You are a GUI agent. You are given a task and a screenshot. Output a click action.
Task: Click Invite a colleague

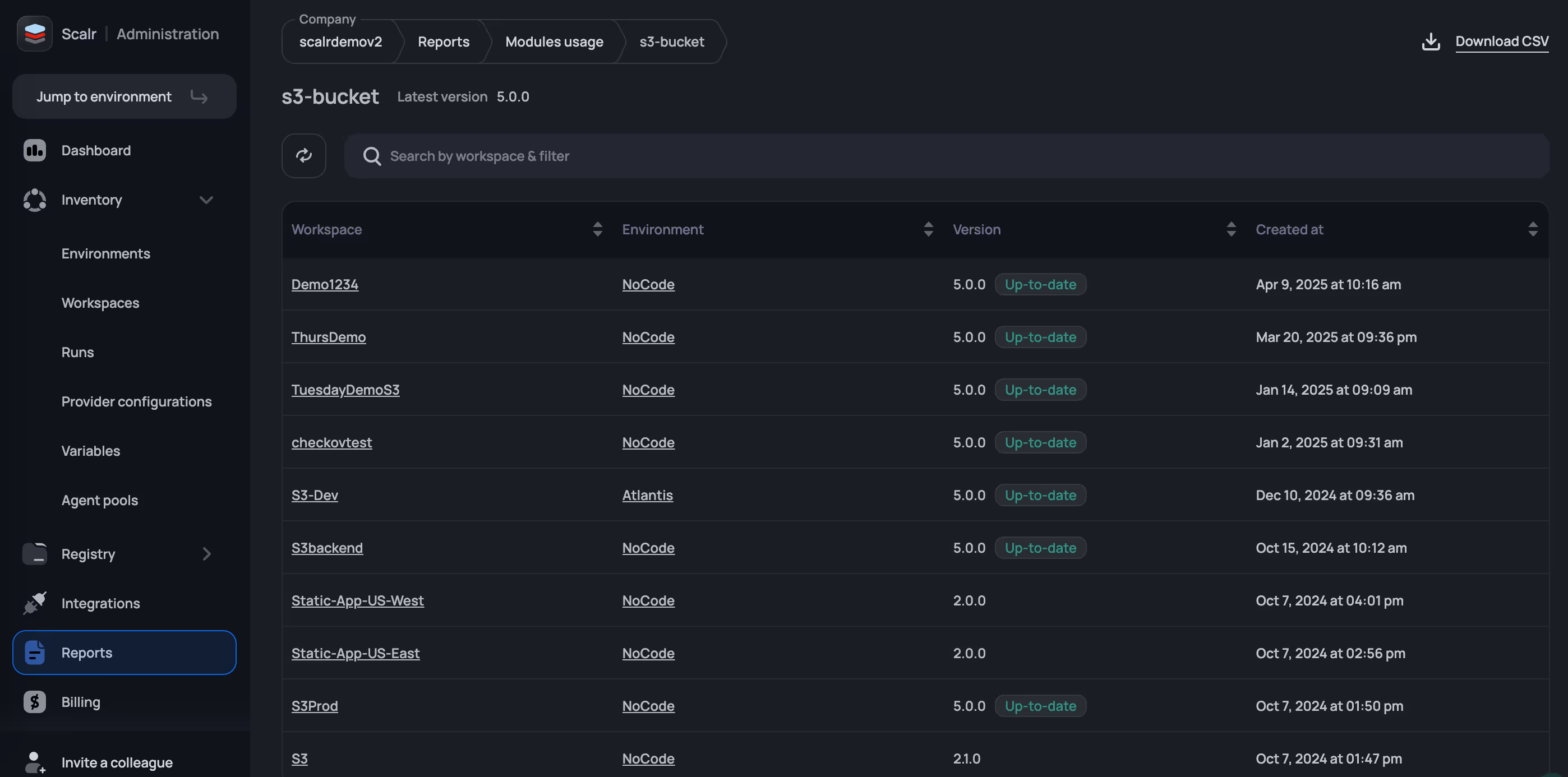pos(117,762)
